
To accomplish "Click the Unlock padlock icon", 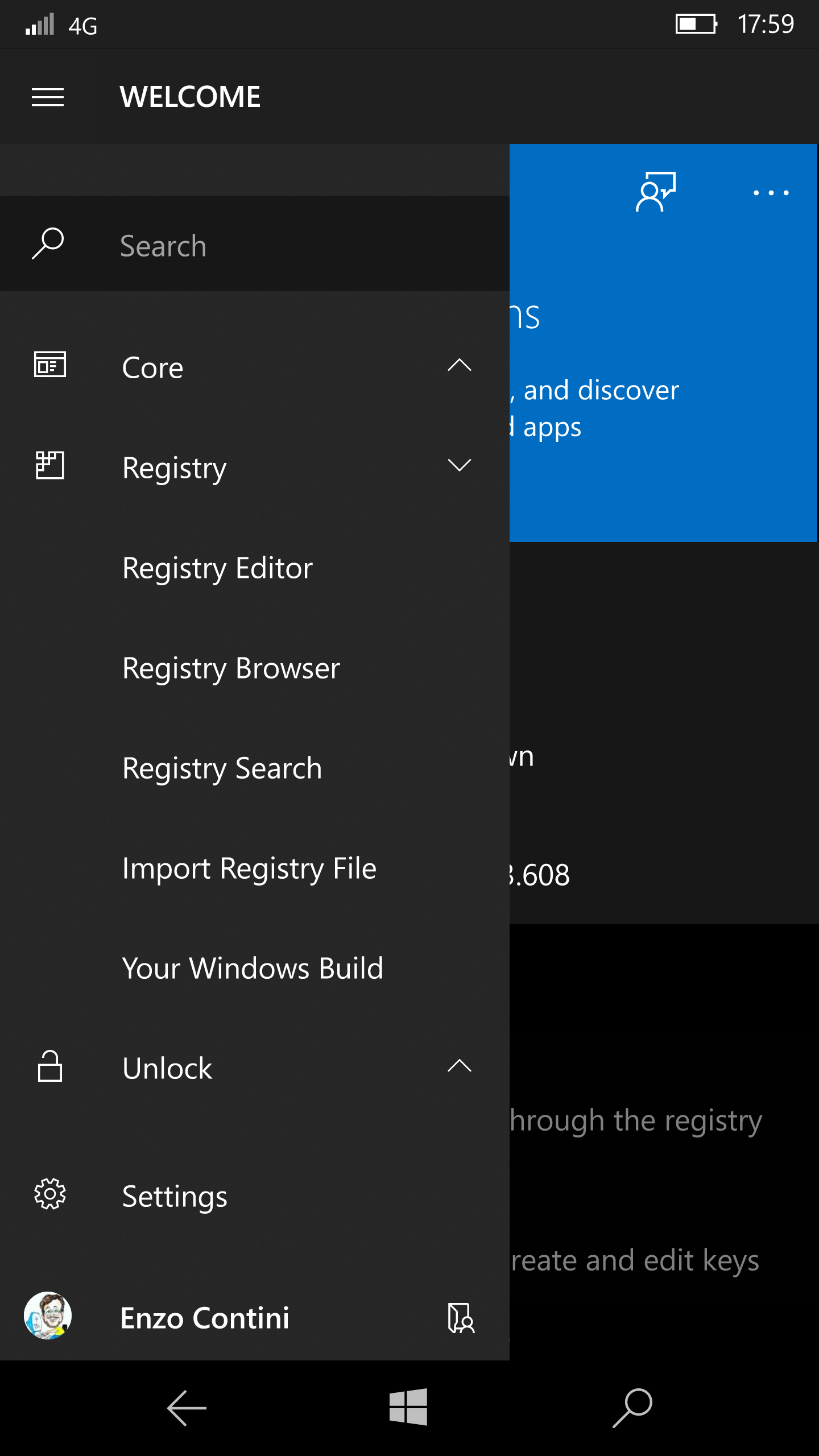I will pyautogui.click(x=50, y=1066).
